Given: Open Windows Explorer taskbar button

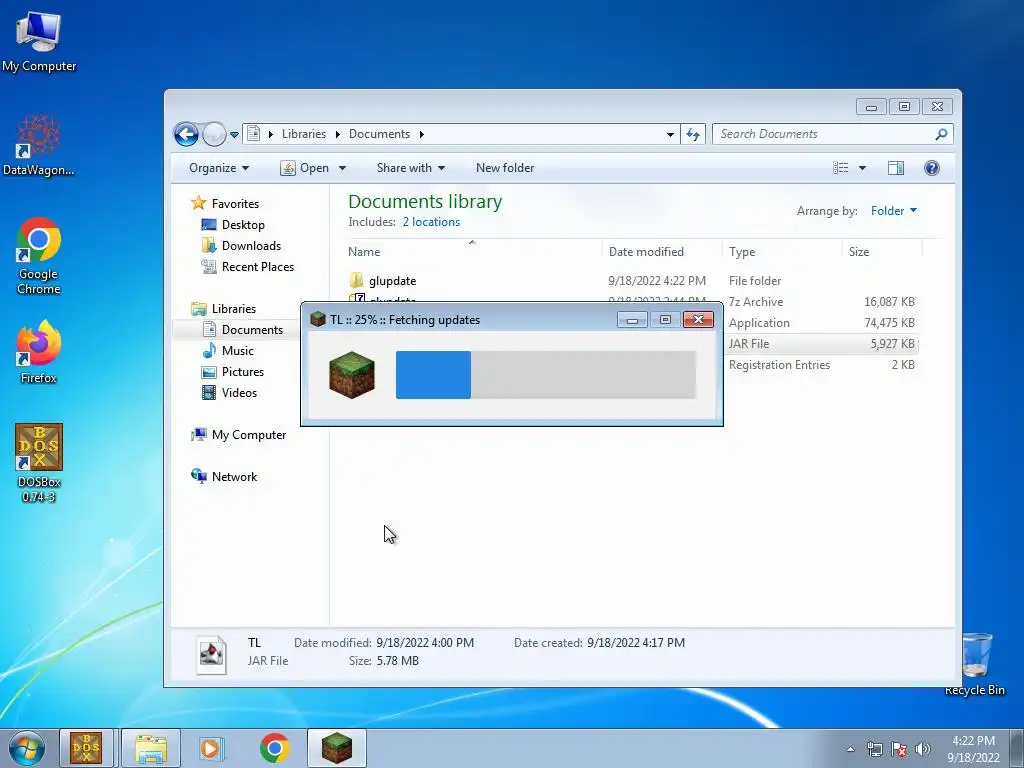Looking at the screenshot, I should pyautogui.click(x=151, y=748).
